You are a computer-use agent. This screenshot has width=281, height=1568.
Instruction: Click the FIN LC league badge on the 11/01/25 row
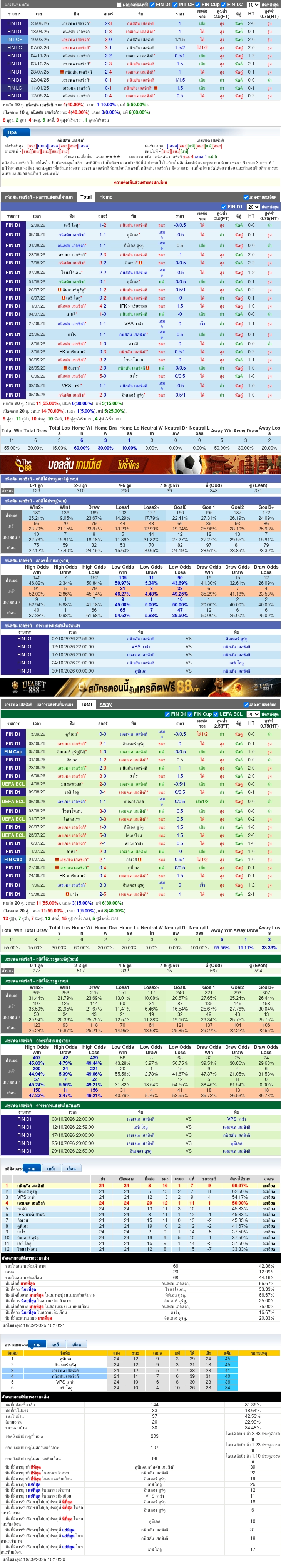click(x=14, y=88)
